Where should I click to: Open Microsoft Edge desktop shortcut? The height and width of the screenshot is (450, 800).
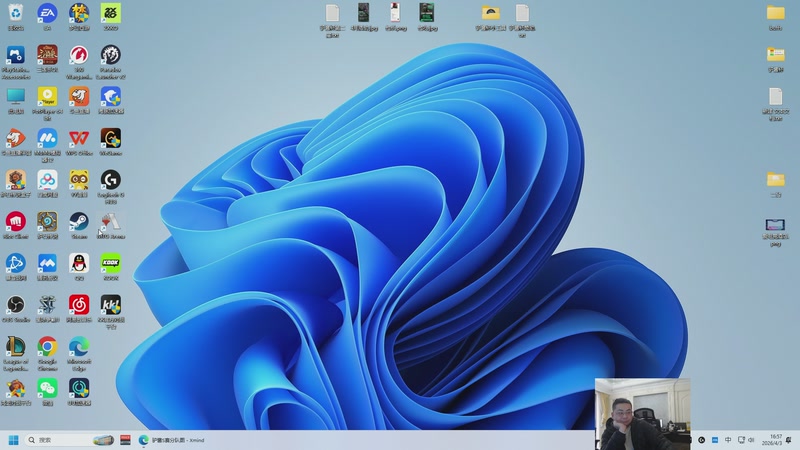(x=79, y=347)
